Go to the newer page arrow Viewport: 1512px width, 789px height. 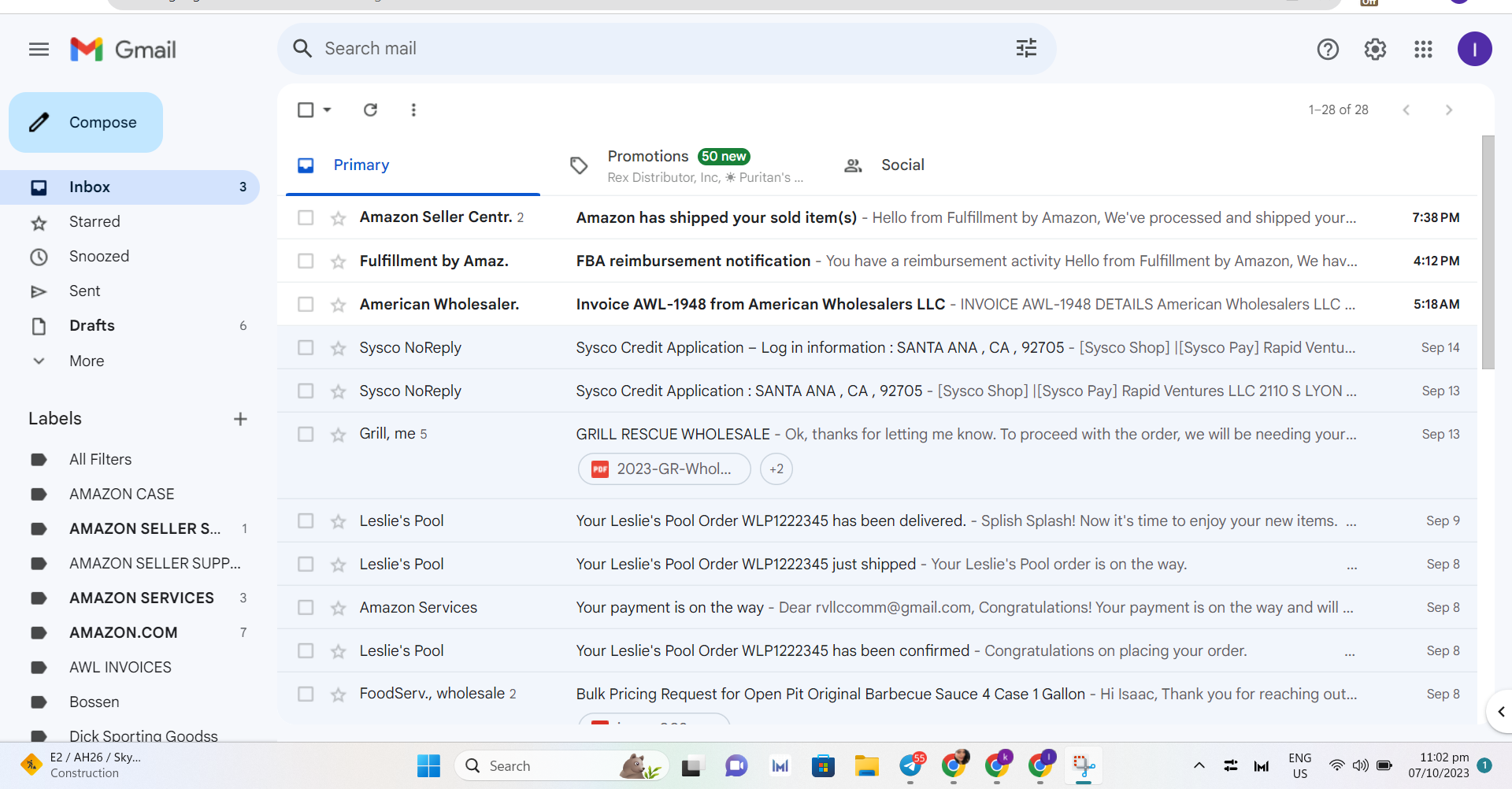point(1406,109)
